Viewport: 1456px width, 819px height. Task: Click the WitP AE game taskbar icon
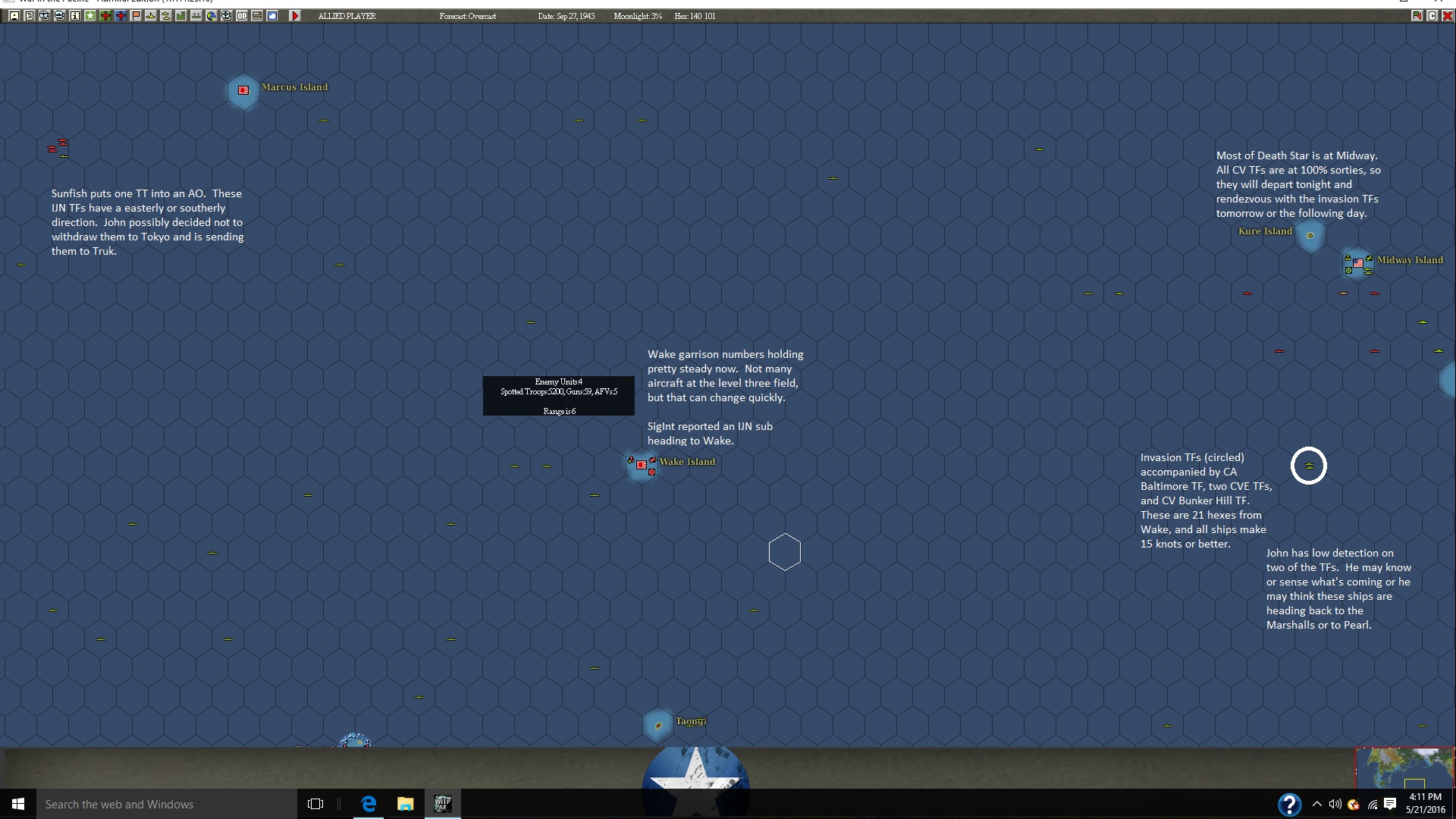pos(442,804)
